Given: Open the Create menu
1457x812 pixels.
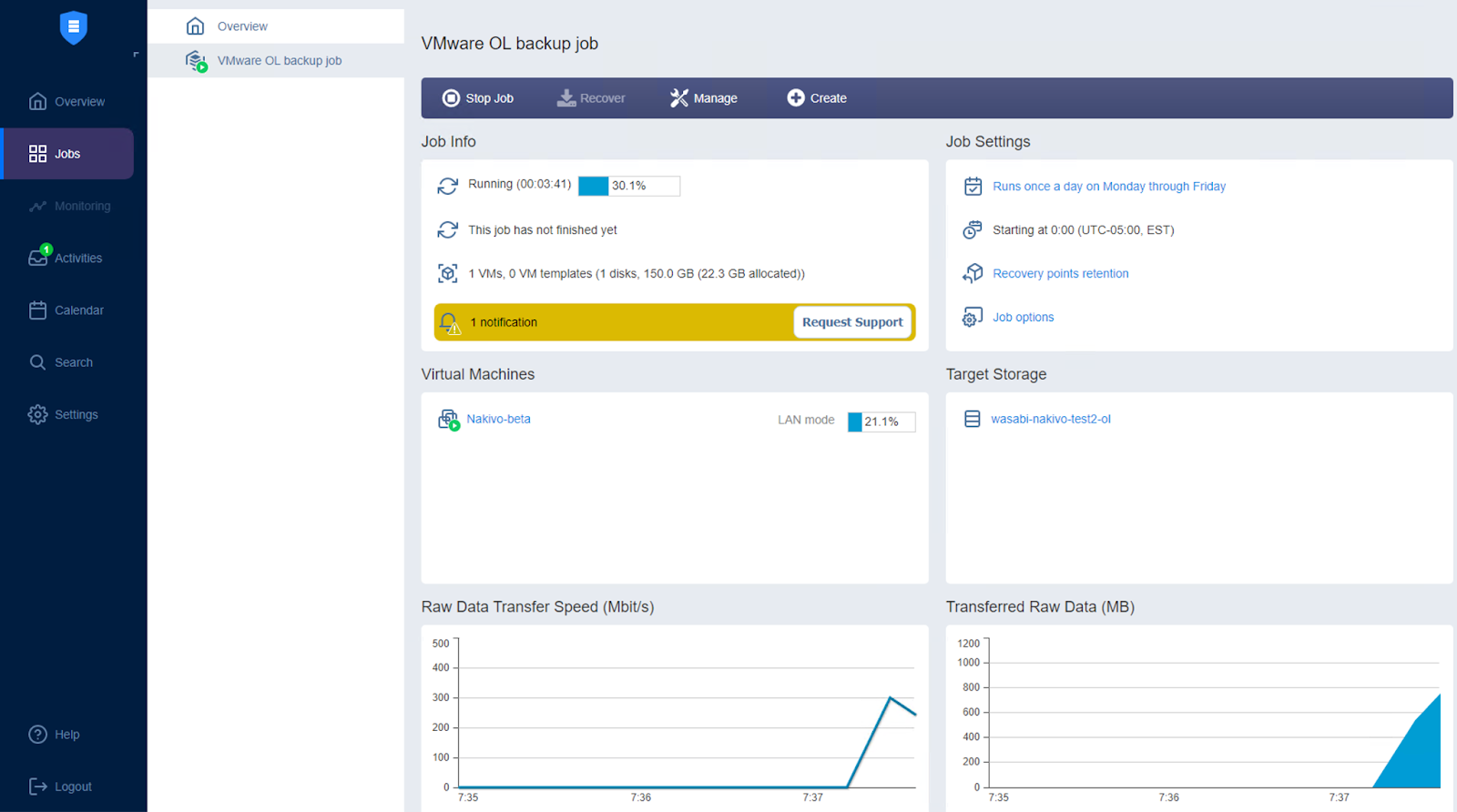Looking at the screenshot, I should pyautogui.click(x=817, y=98).
